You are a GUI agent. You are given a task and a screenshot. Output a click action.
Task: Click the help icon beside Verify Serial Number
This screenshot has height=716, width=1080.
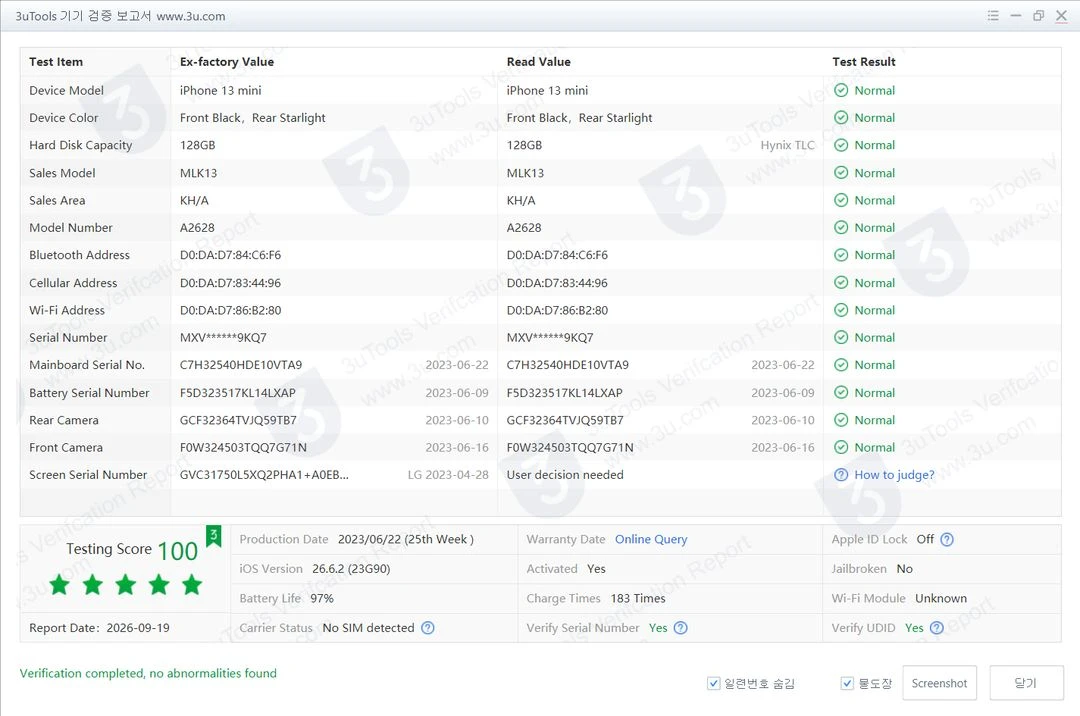pos(681,628)
